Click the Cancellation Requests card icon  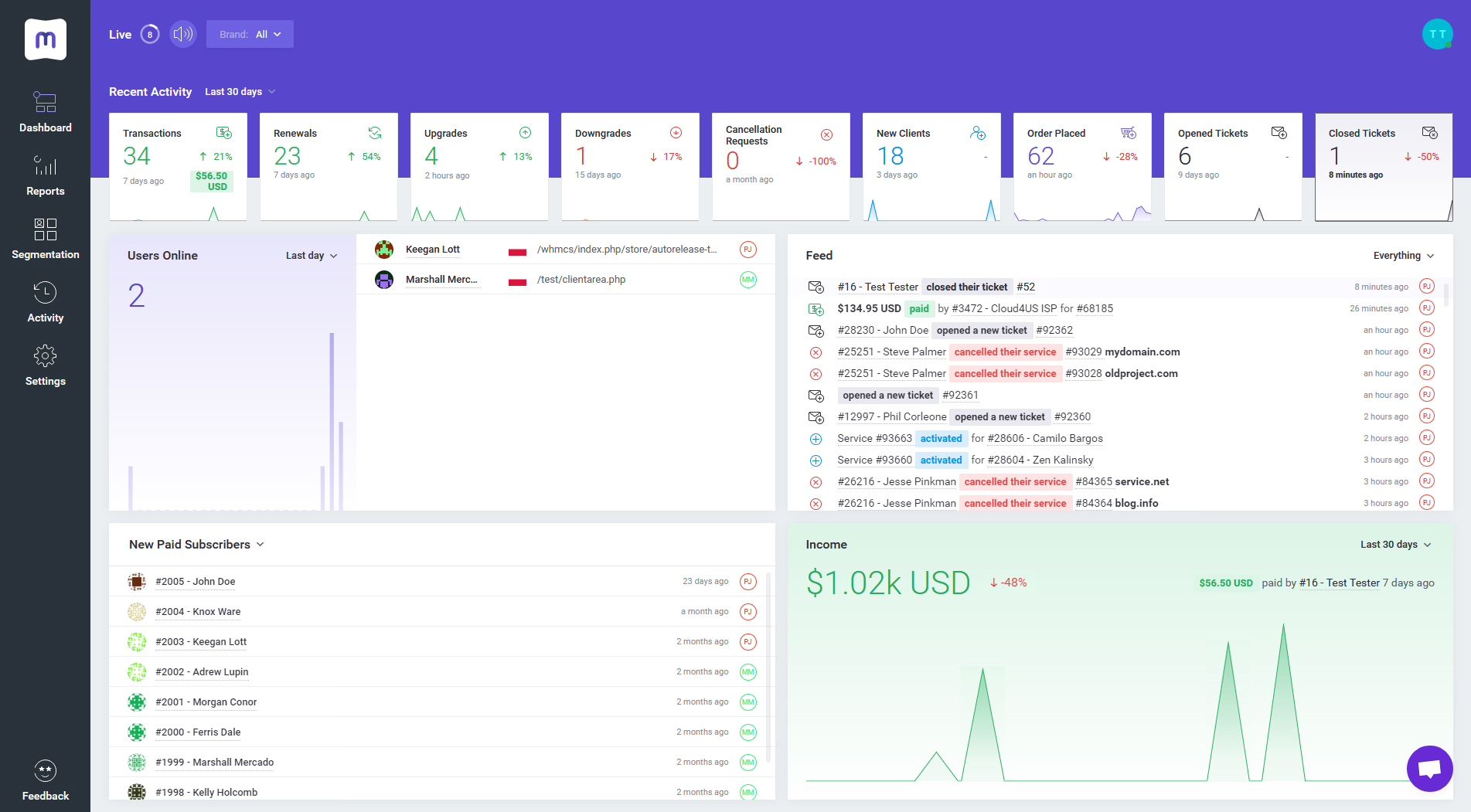(826, 135)
